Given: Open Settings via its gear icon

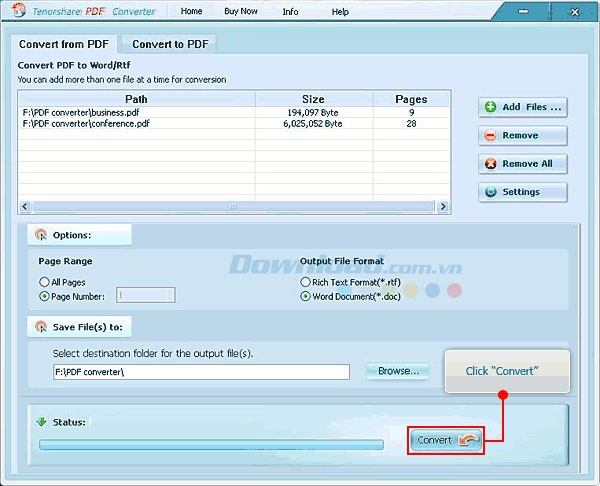Looking at the screenshot, I should tap(490, 192).
